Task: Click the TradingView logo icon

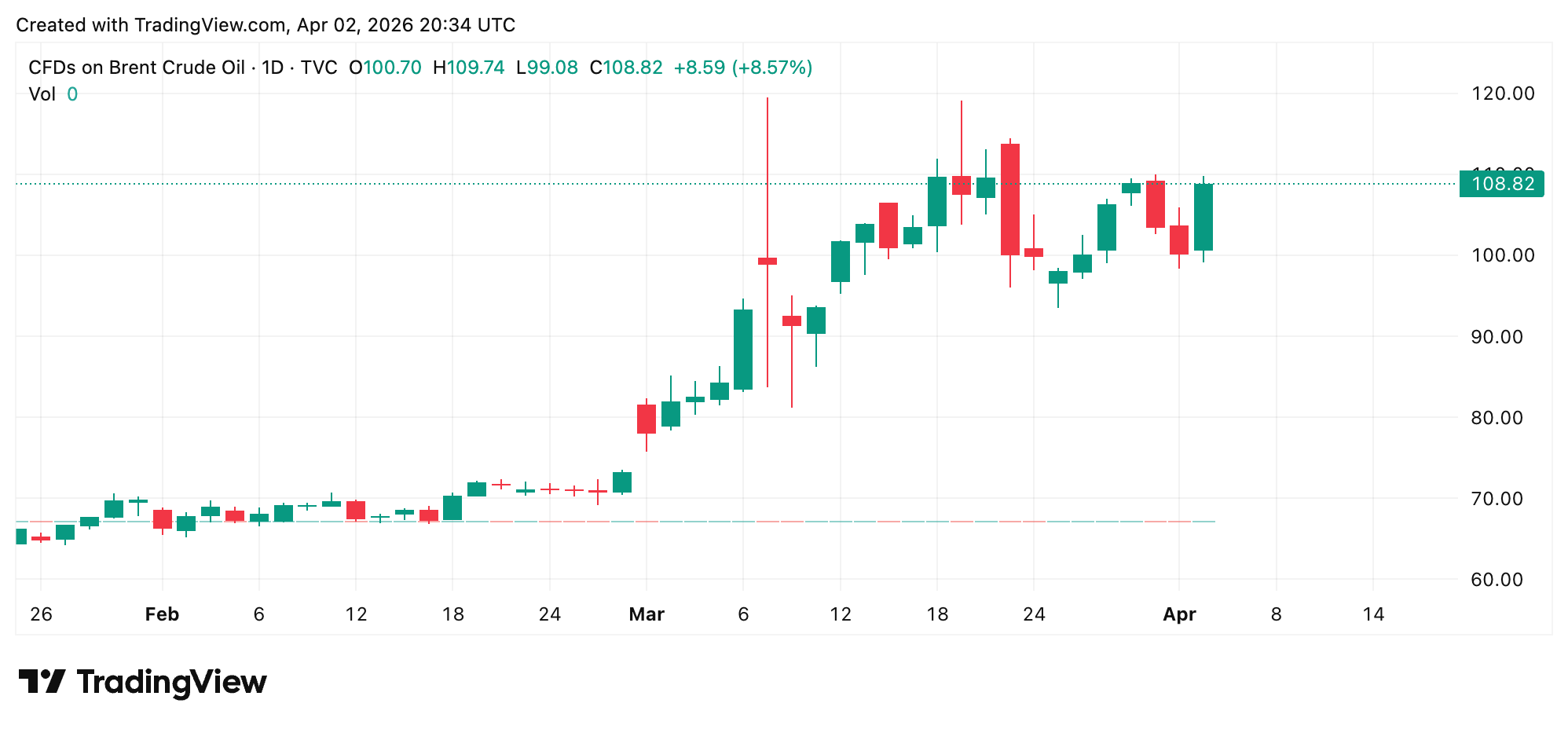Action: pyautogui.click(x=42, y=681)
